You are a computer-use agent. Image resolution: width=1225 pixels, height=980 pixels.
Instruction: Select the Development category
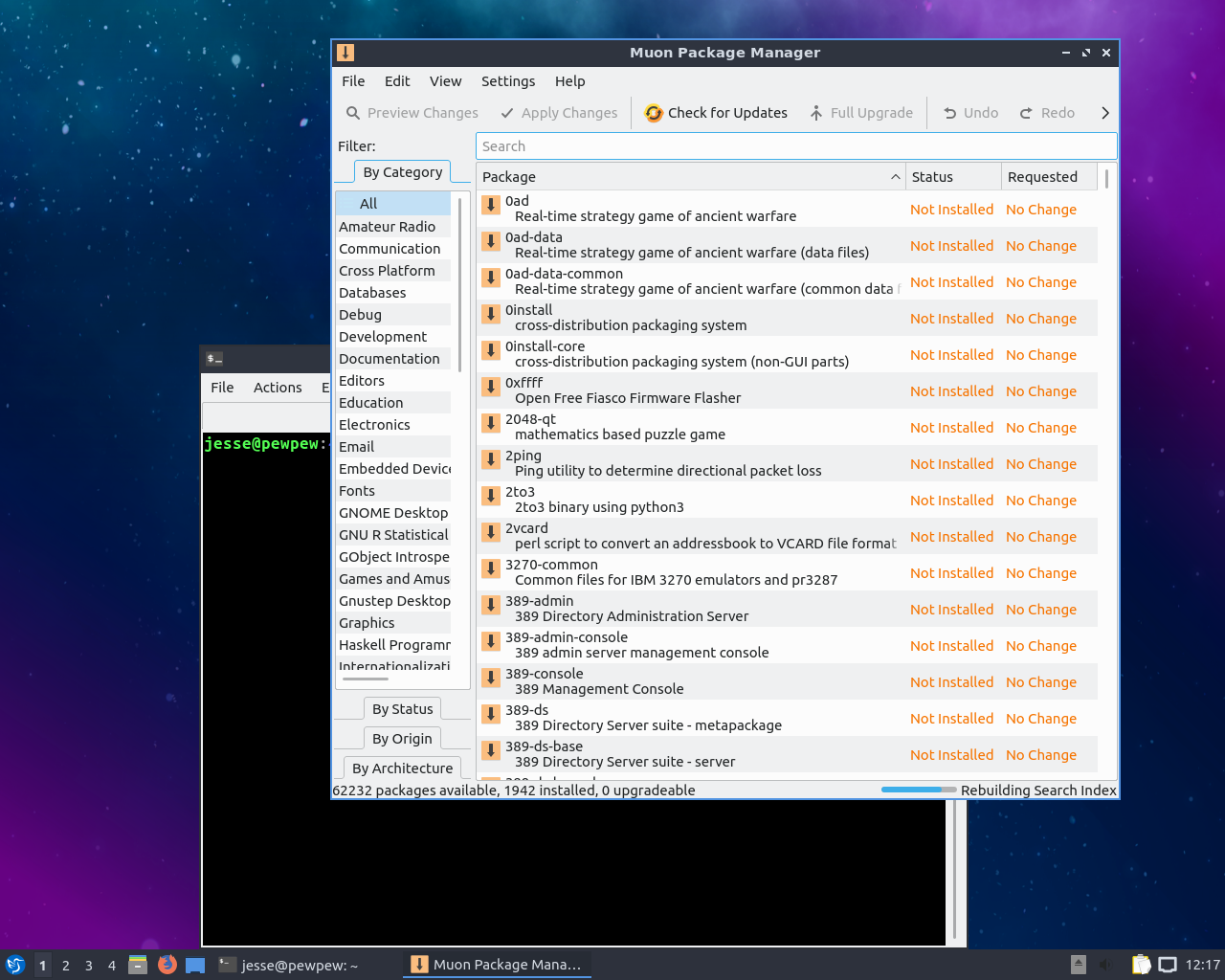393,337
